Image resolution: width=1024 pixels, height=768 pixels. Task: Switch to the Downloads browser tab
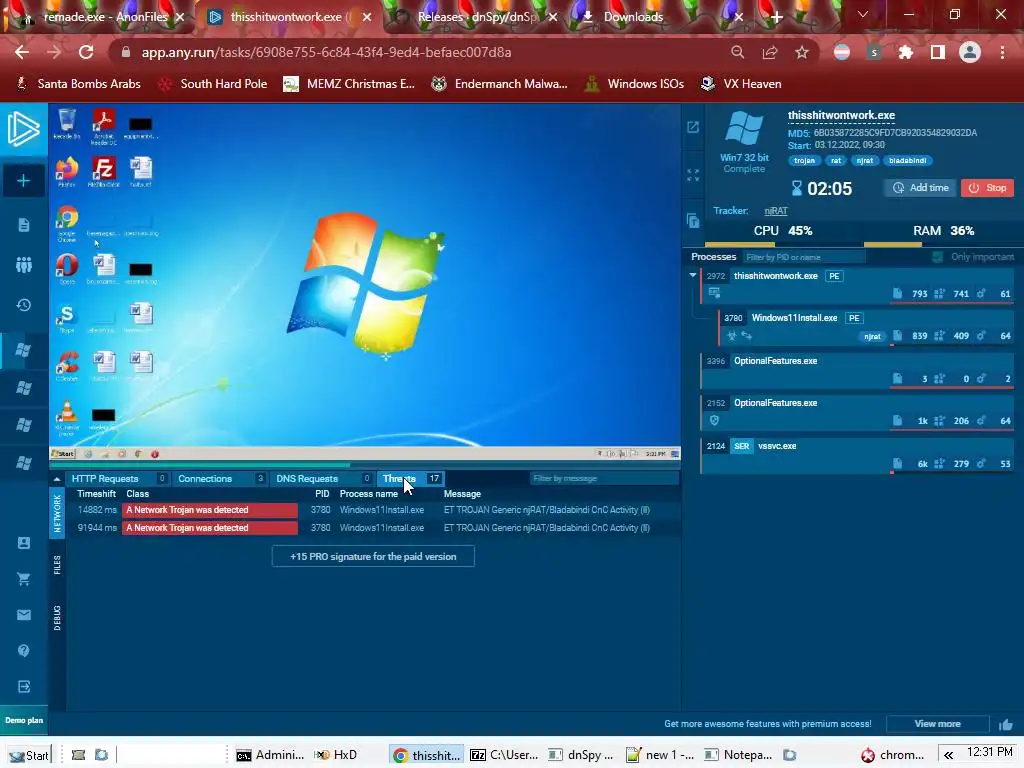(660, 17)
